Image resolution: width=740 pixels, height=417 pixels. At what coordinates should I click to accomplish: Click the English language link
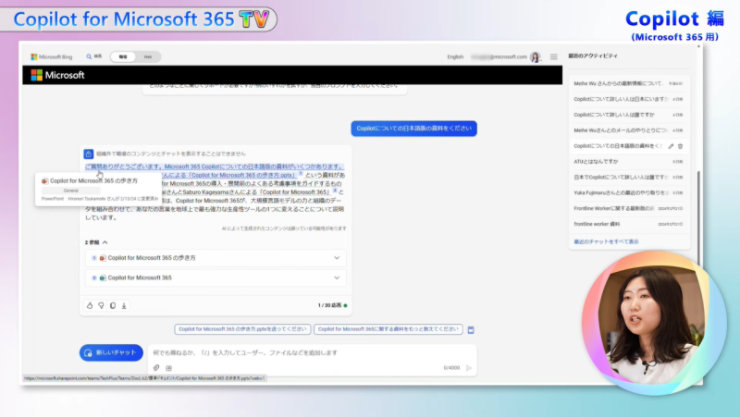[455, 57]
